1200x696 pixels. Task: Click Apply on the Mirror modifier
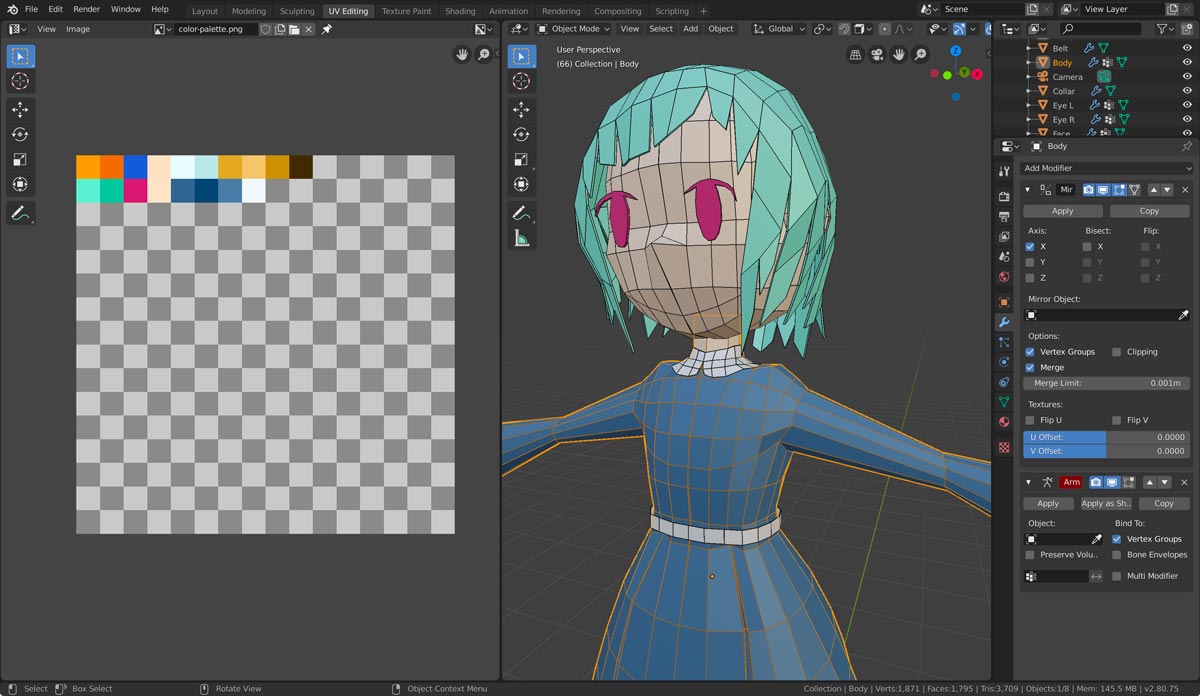pyautogui.click(x=1062, y=211)
